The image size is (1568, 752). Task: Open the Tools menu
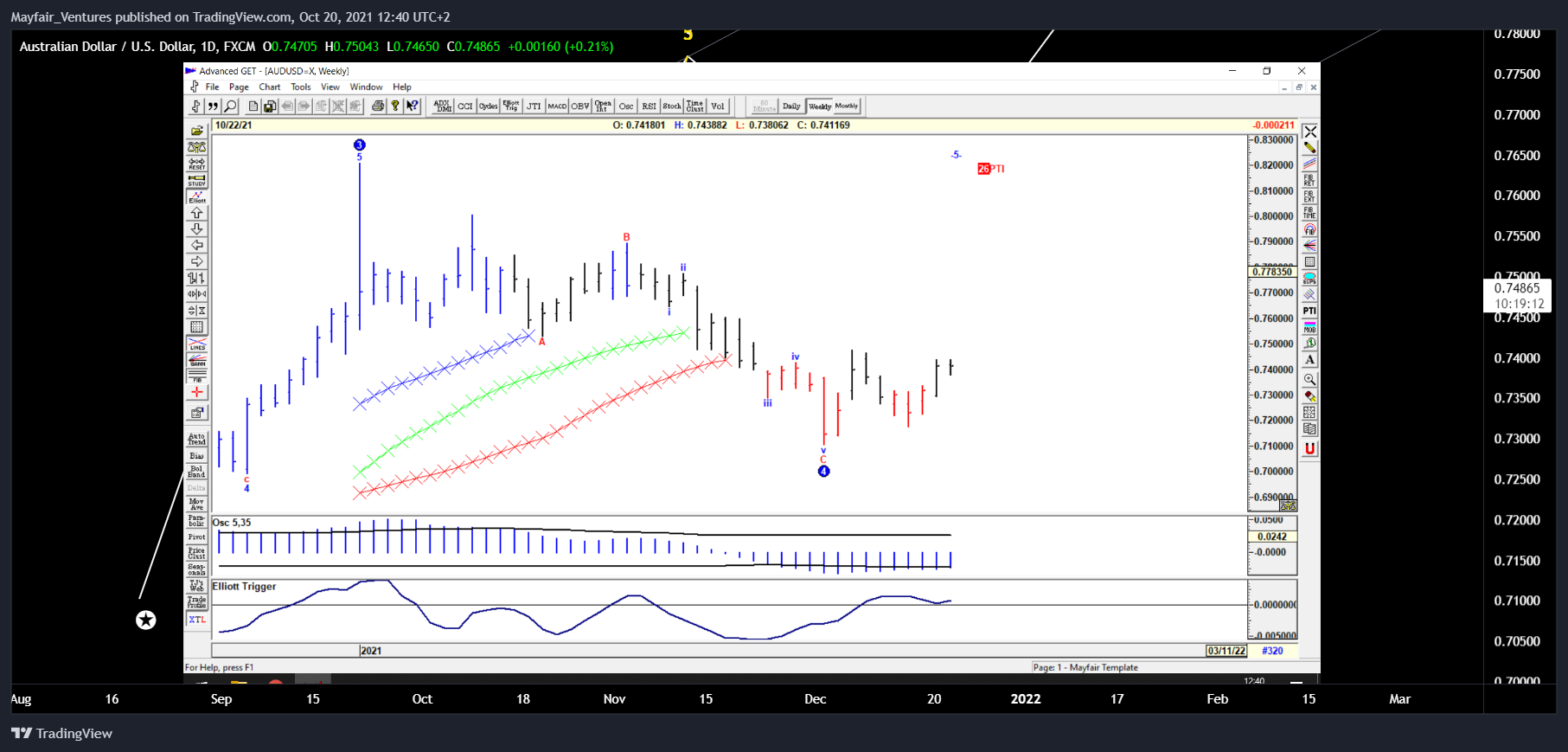301,87
